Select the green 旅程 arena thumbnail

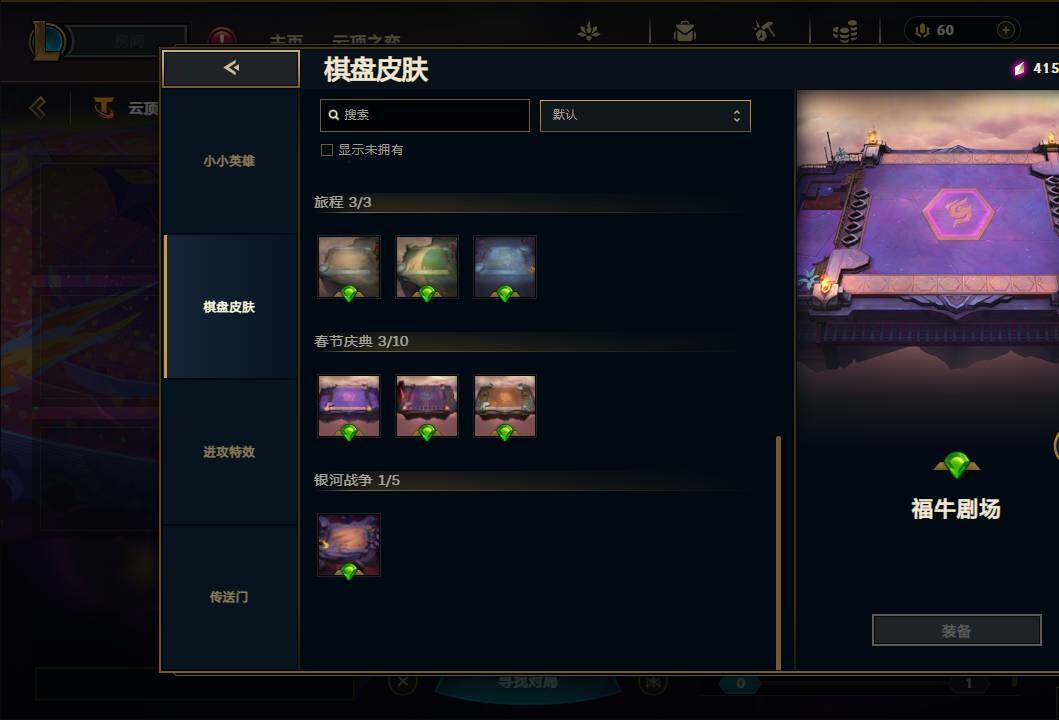tap(427, 267)
